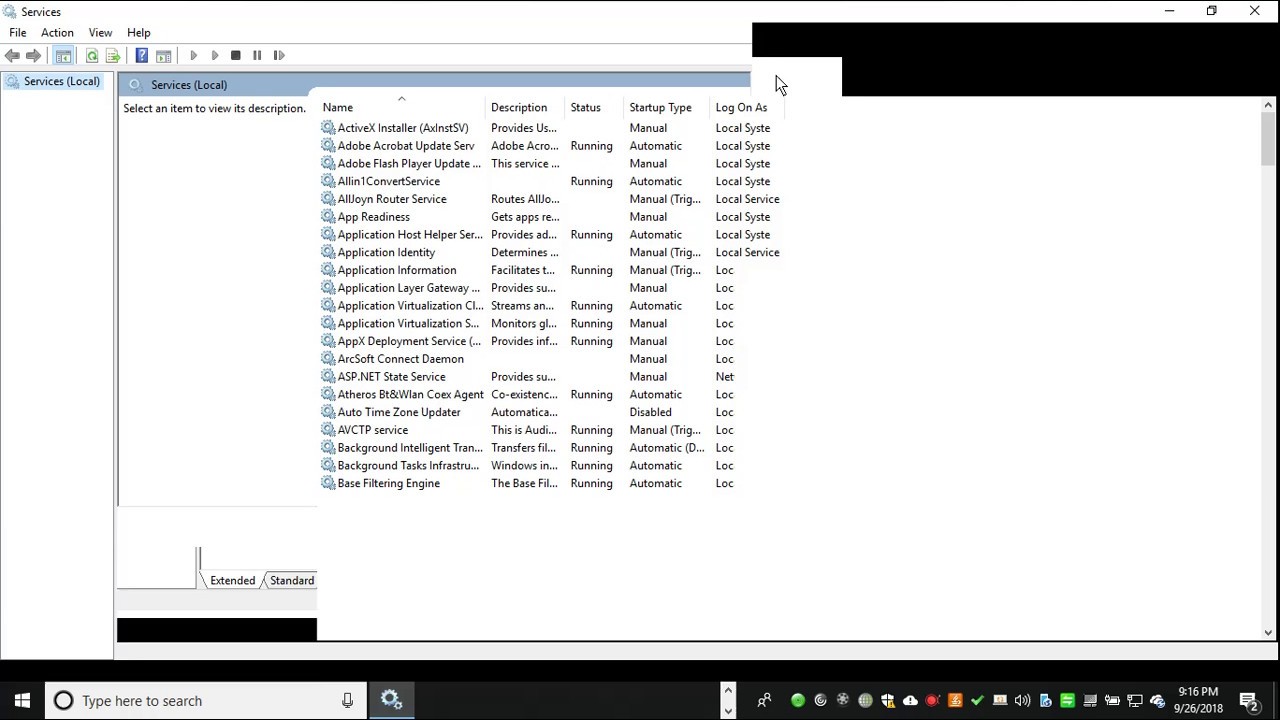The height and width of the screenshot is (720, 1280).
Task: Select the AllJoyn Router Service row
Action: [392, 199]
